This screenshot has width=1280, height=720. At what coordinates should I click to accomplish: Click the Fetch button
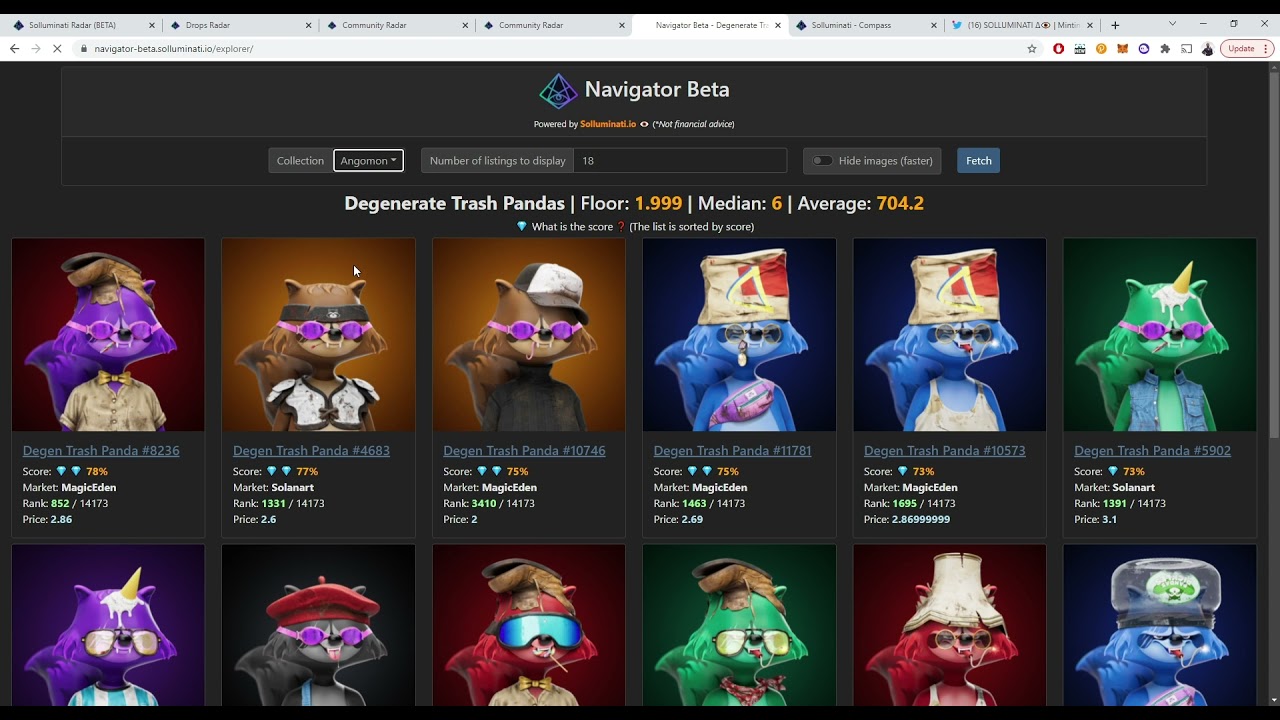click(978, 161)
